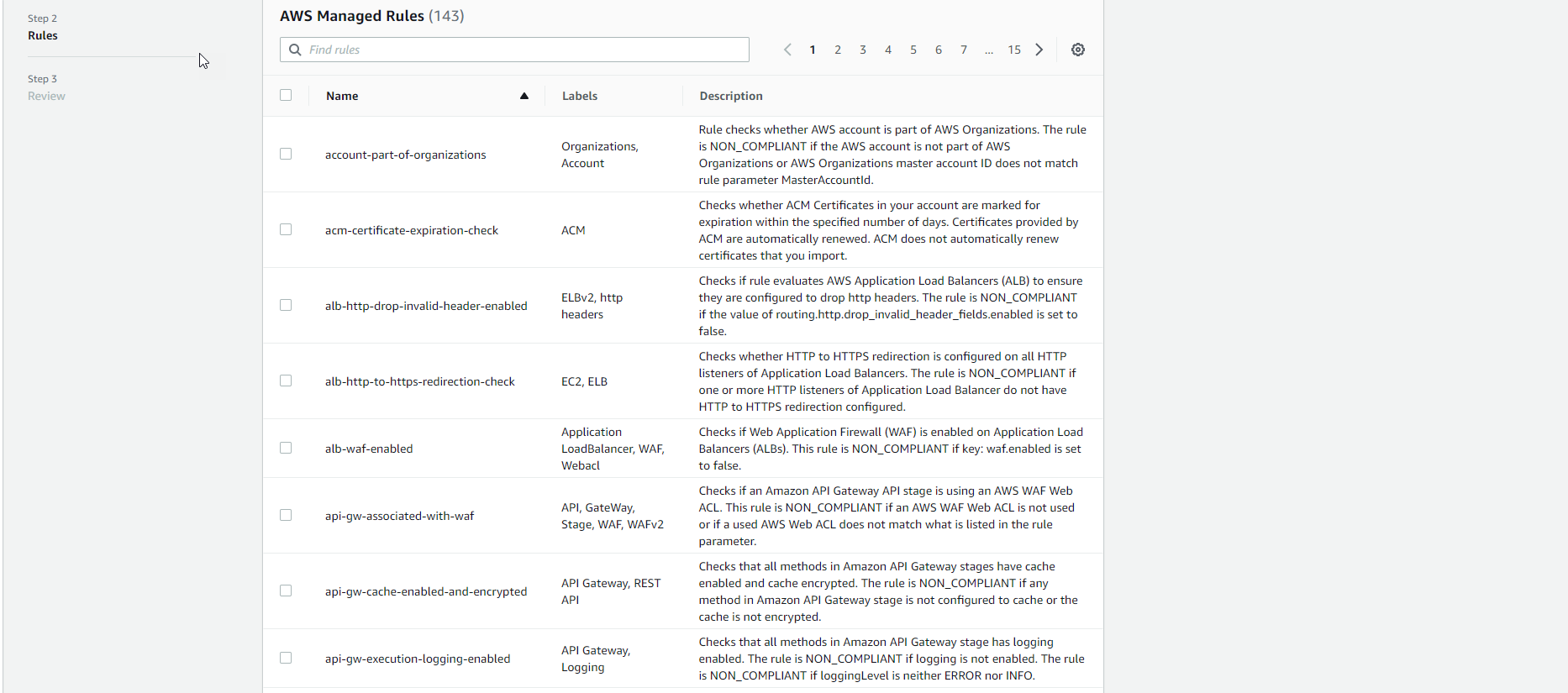1568x693 pixels.
Task: Click the 'EC2, ELB' label cell
Action: click(584, 381)
